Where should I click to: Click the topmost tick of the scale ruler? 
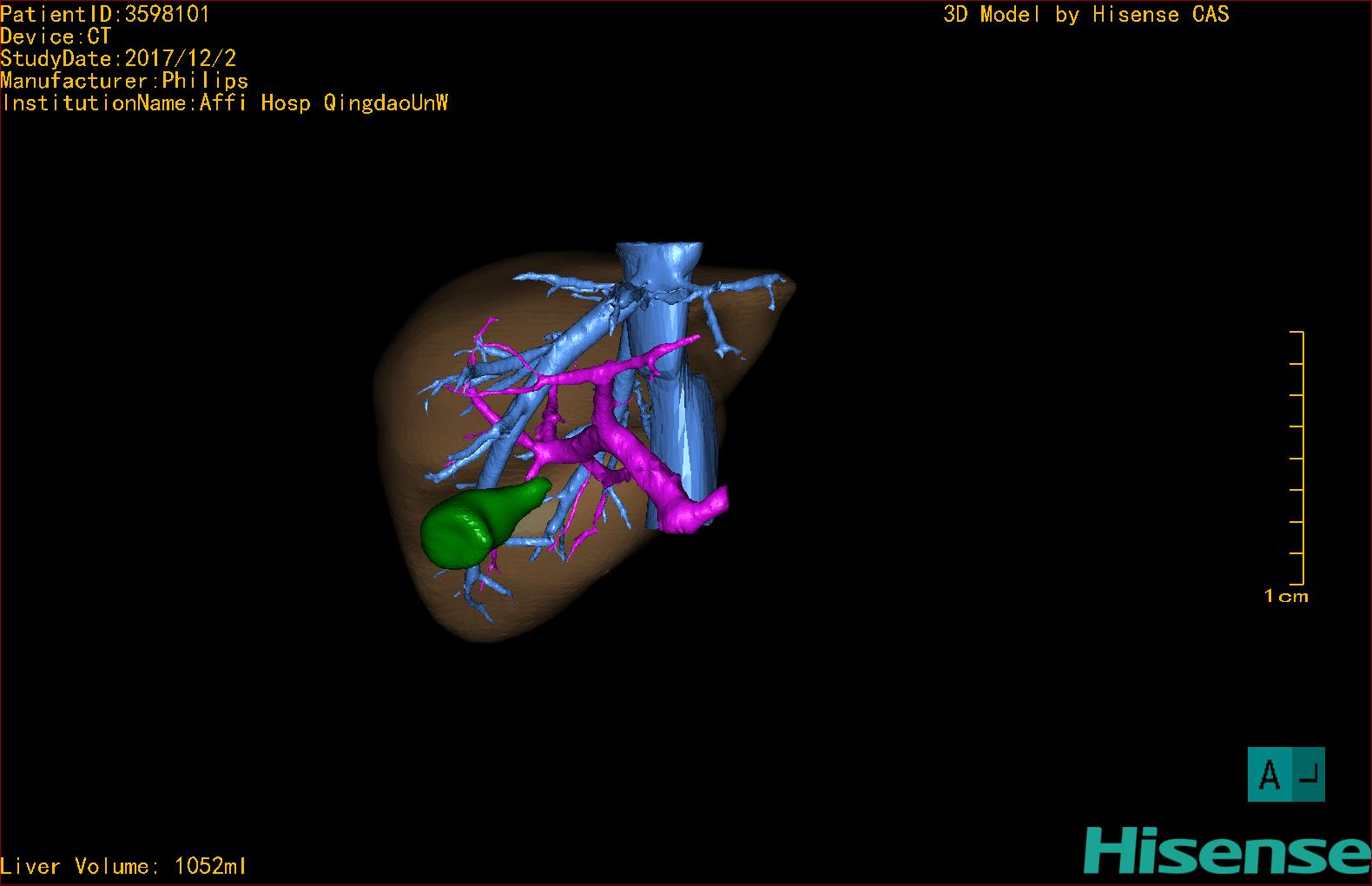click(1297, 332)
